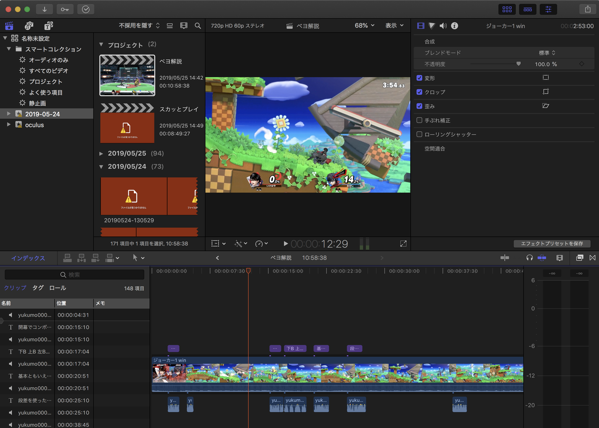Image resolution: width=599 pixels, height=428 pixels.
Task: Click the 変形 transform on-screen control icon
Action: pyautogui.click(x=546, y=78)
